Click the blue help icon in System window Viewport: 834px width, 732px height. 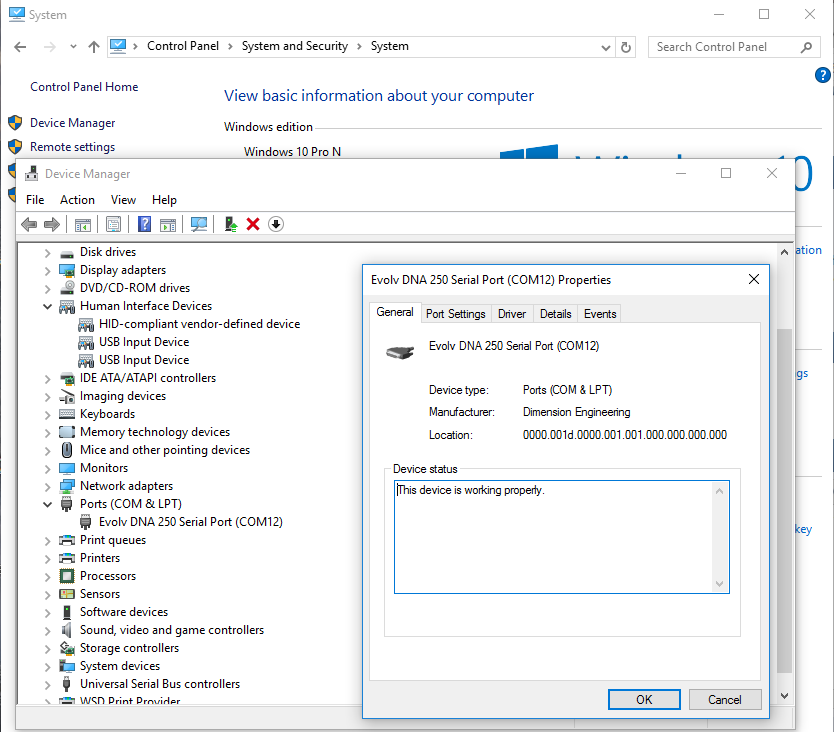(x=822, y=75)
